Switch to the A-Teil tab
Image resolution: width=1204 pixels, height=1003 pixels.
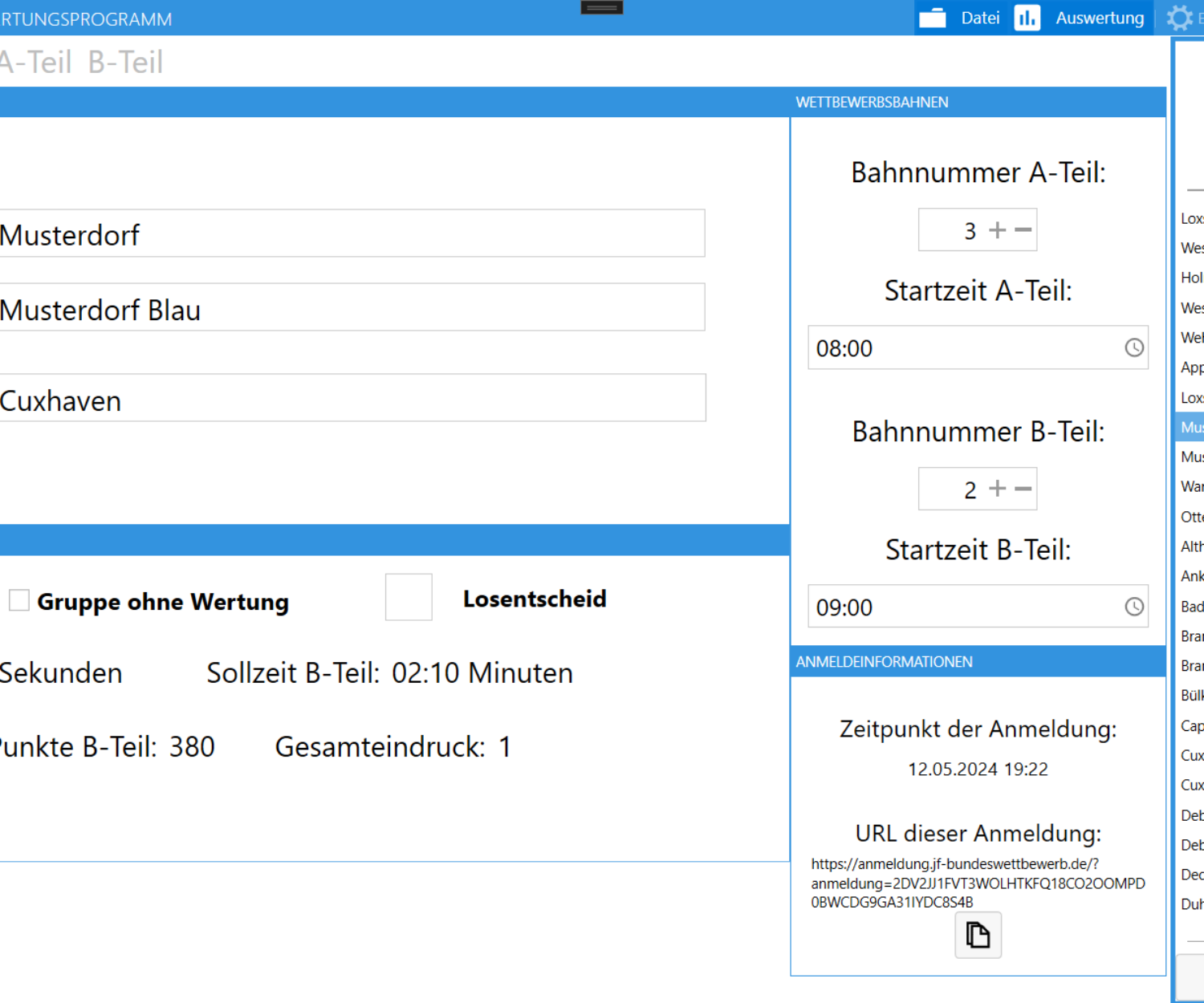[x=36, y=63]
